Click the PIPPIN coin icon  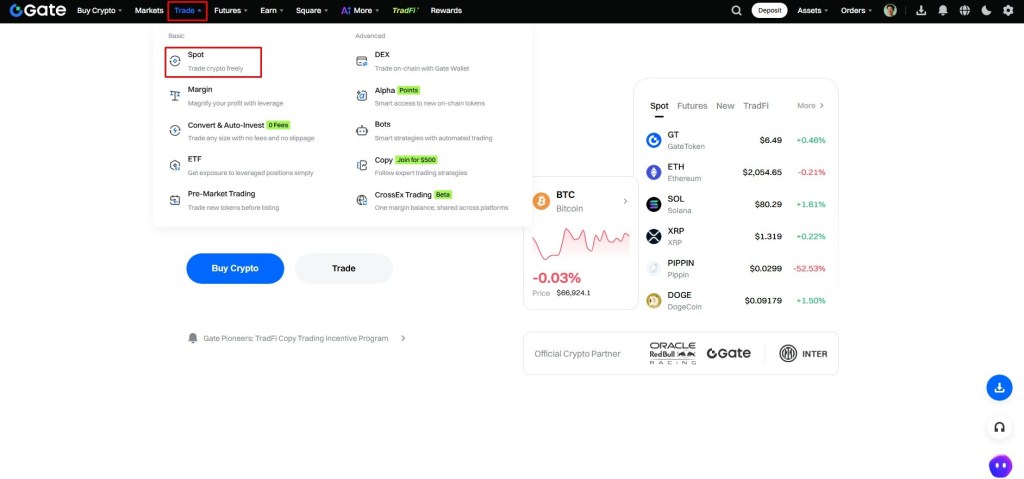click(654, 269)
